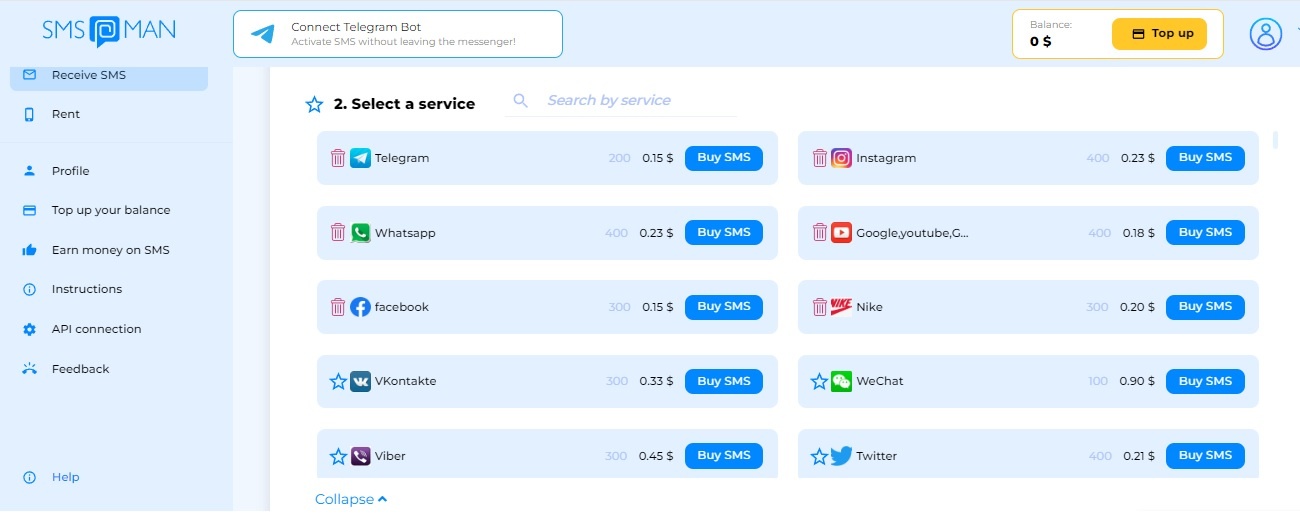Click WeChat price 0.90 $
The height and width of the screenshot is (528, 1300).
(x=1137, y=381)
